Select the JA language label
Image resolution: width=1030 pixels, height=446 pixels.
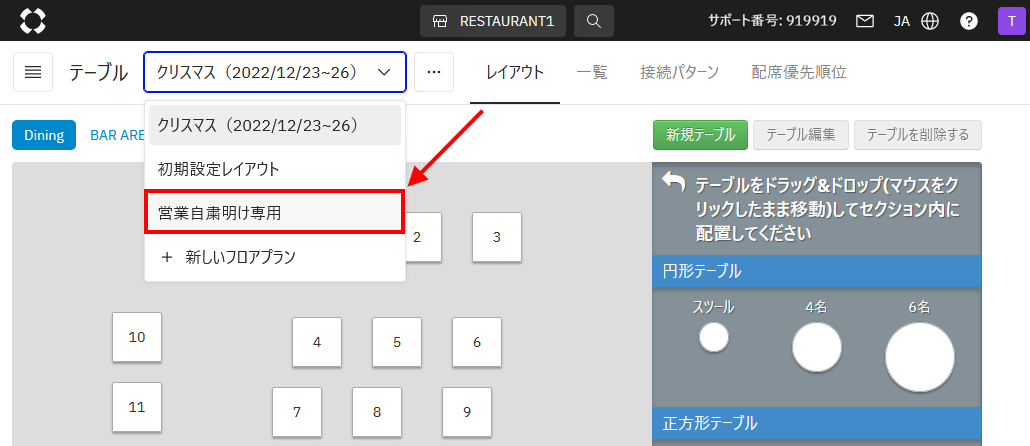pyautogui.click(x=901, y=21)
